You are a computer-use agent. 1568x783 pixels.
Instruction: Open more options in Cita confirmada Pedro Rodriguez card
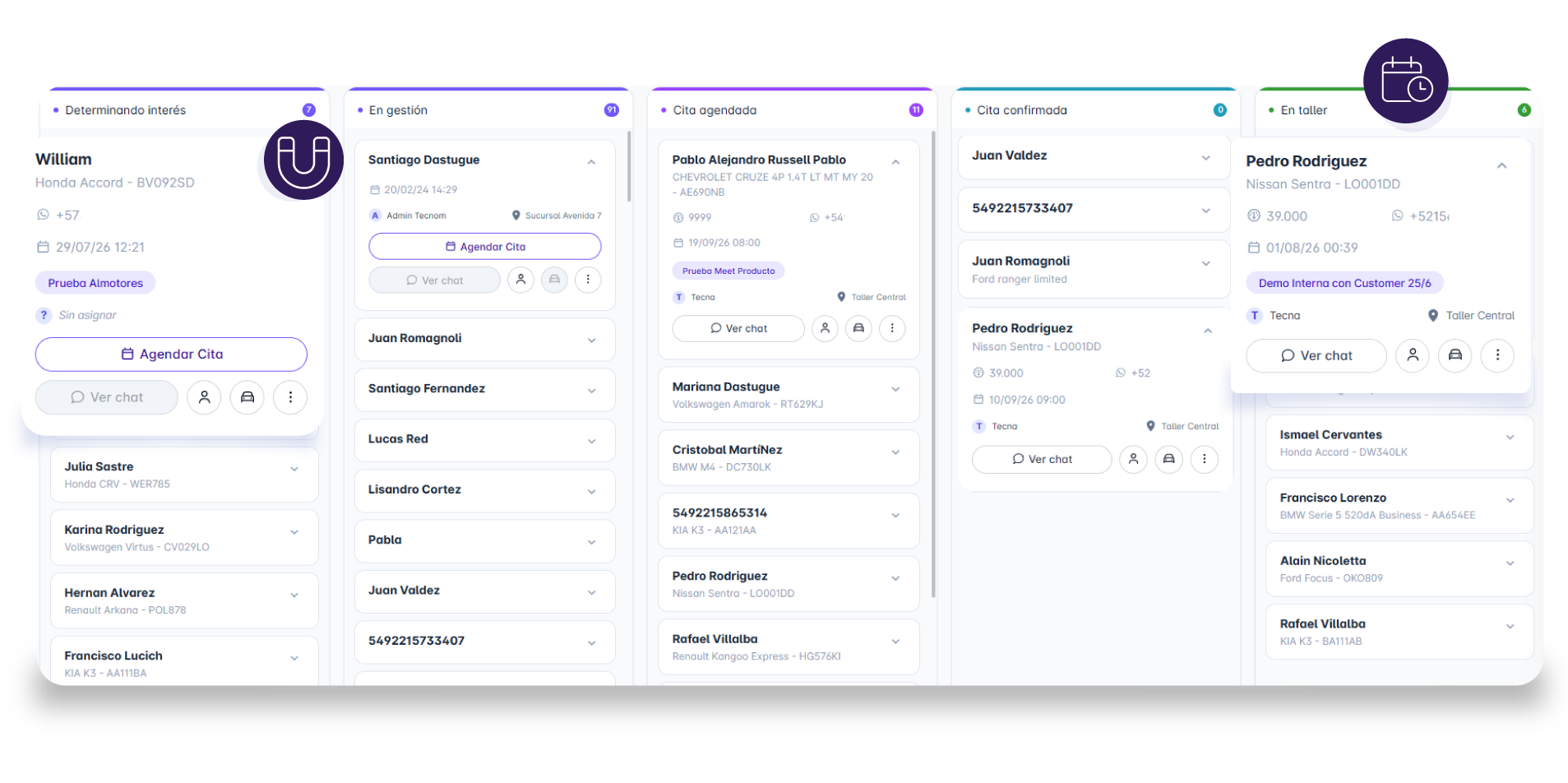[1205, 459]
